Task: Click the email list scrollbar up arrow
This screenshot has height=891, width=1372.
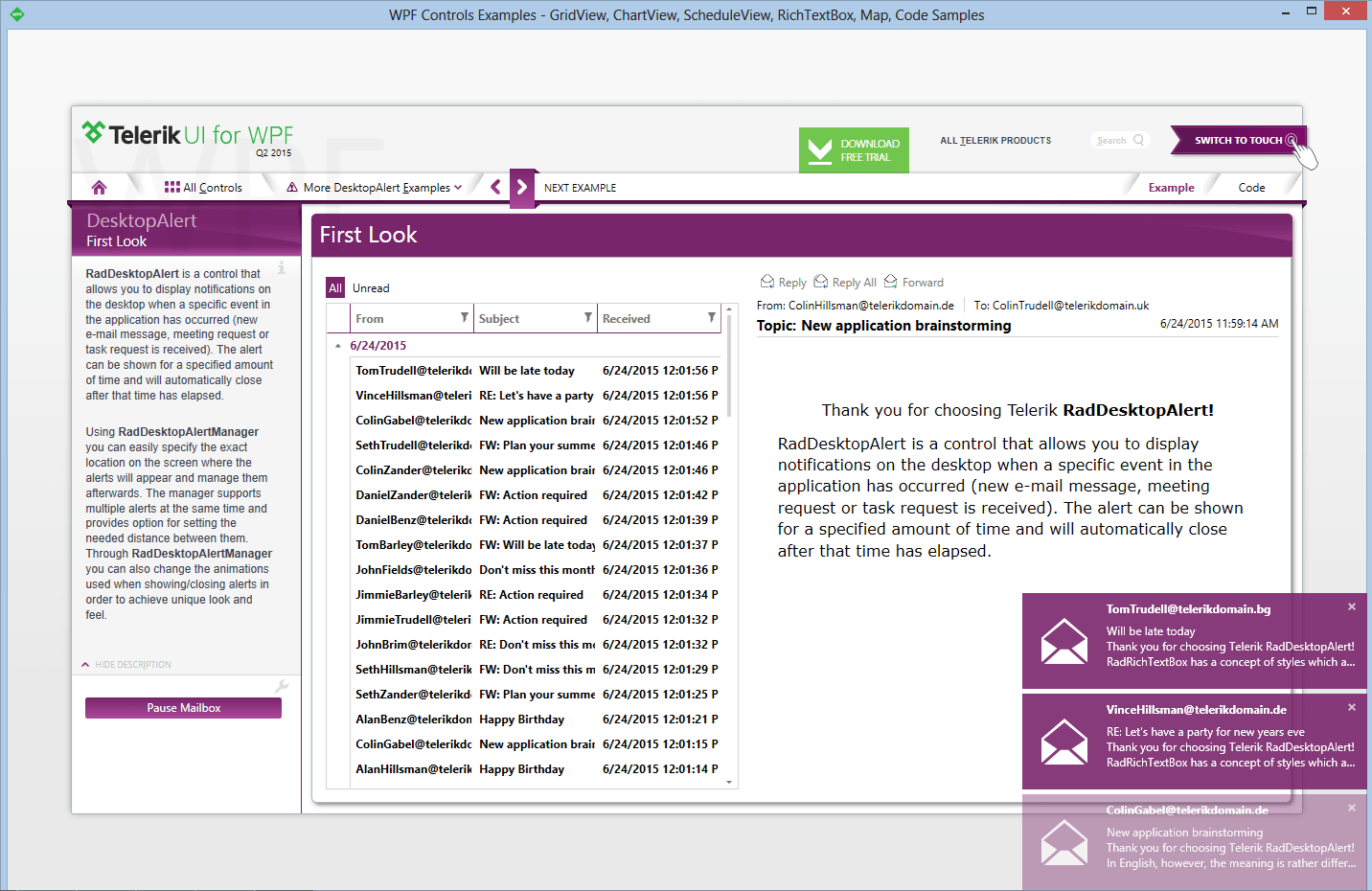Action: pyautogui.click(x=729, y=310)
